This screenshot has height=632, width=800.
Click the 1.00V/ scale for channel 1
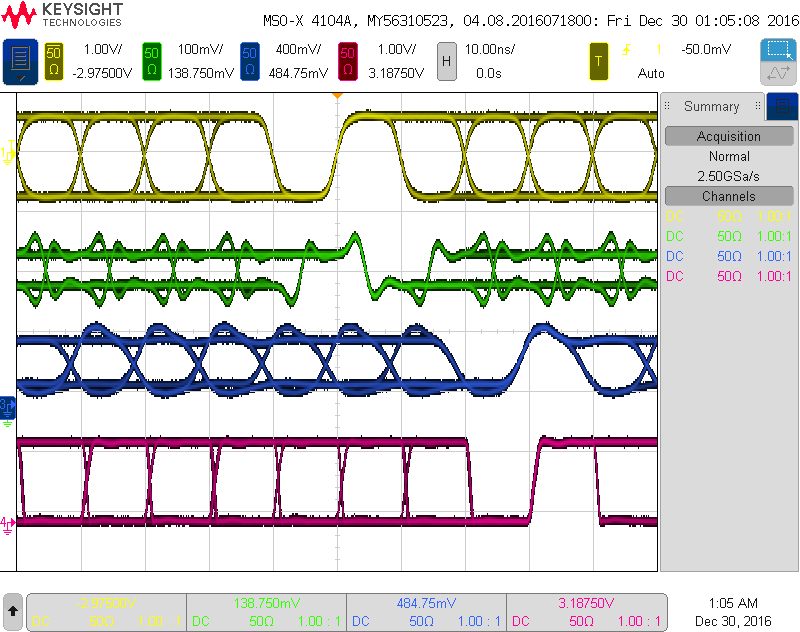tap(103, 49)
